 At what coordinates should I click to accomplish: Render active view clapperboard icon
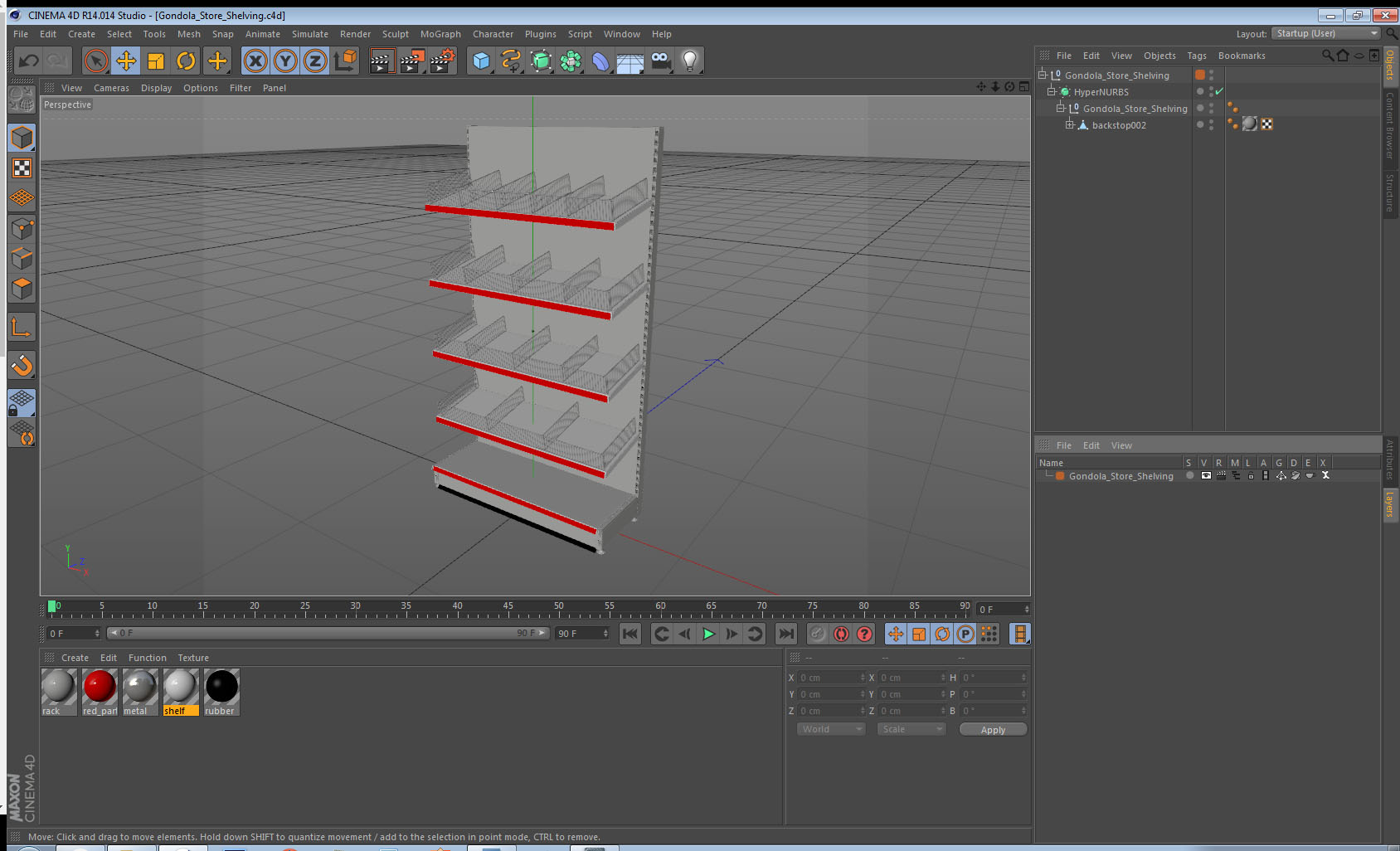tap(382, 61)
